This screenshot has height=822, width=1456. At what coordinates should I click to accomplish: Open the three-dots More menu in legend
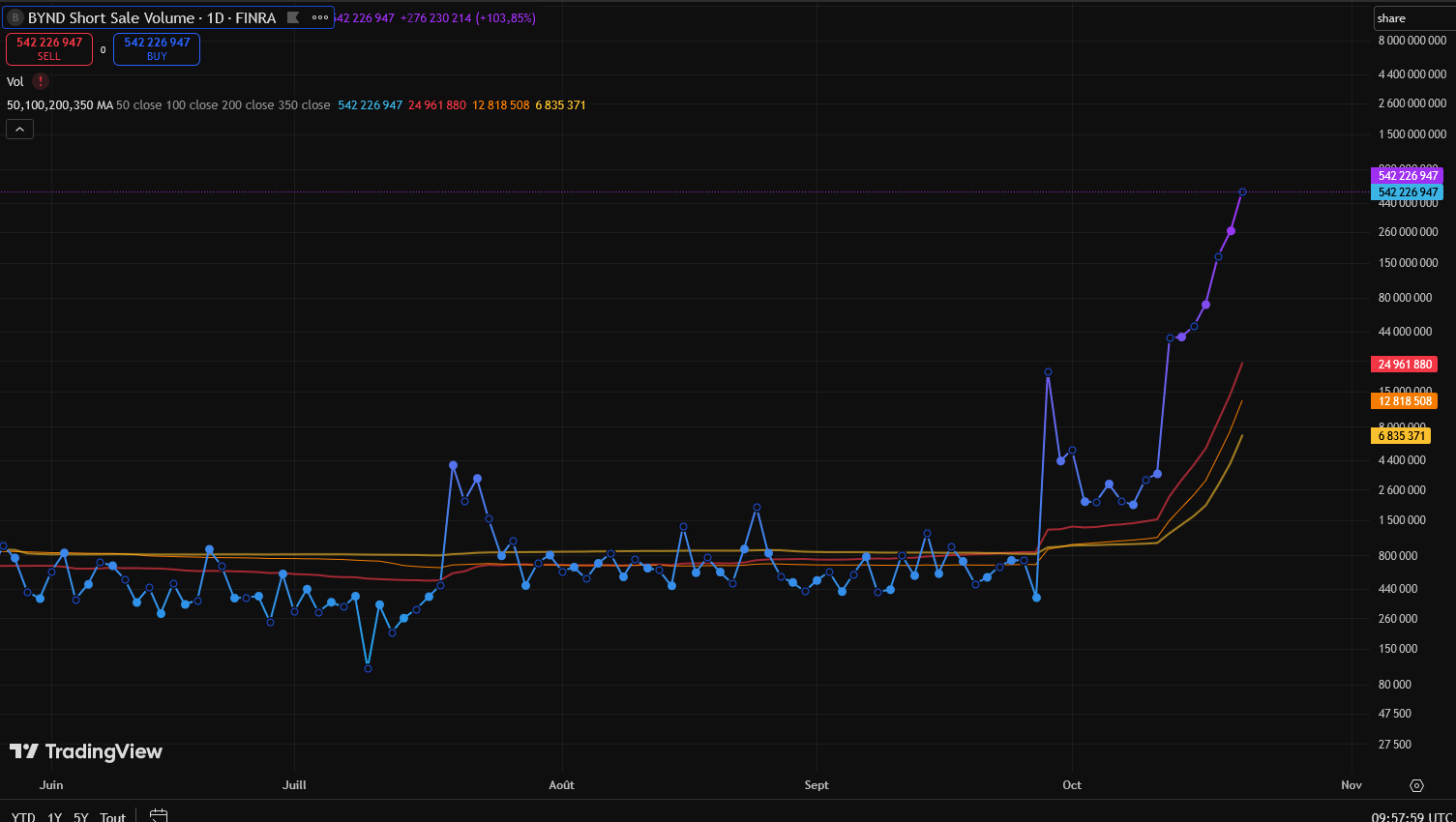point(320,17)
